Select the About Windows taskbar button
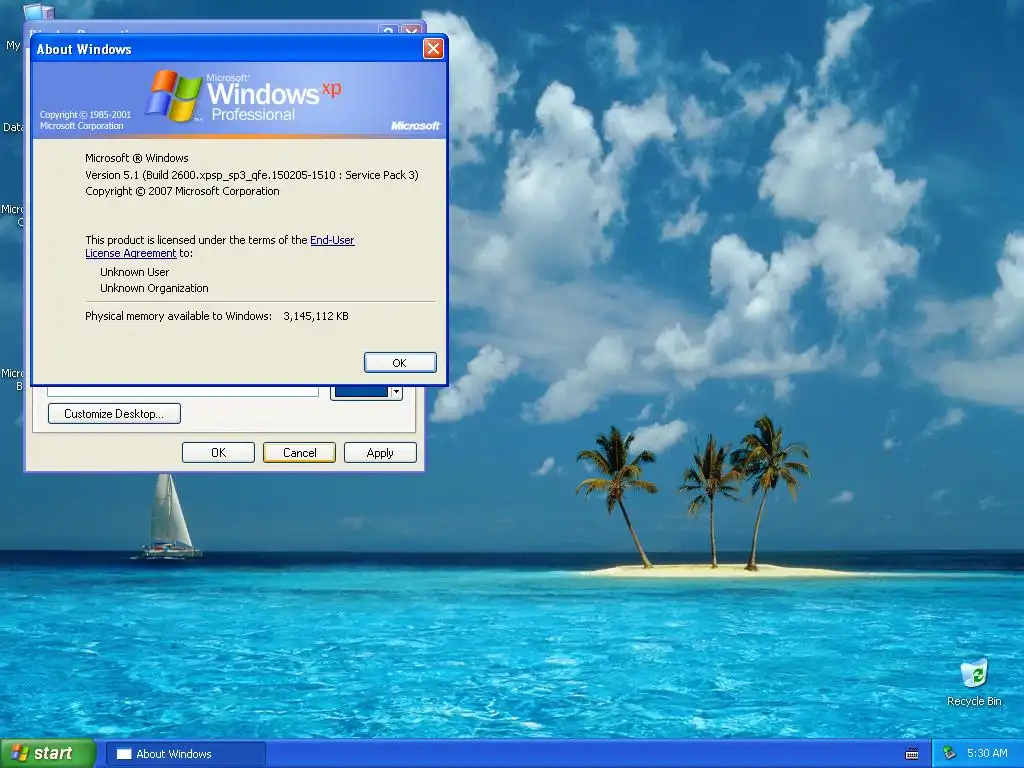The image size is (1024, 768). 185,754
